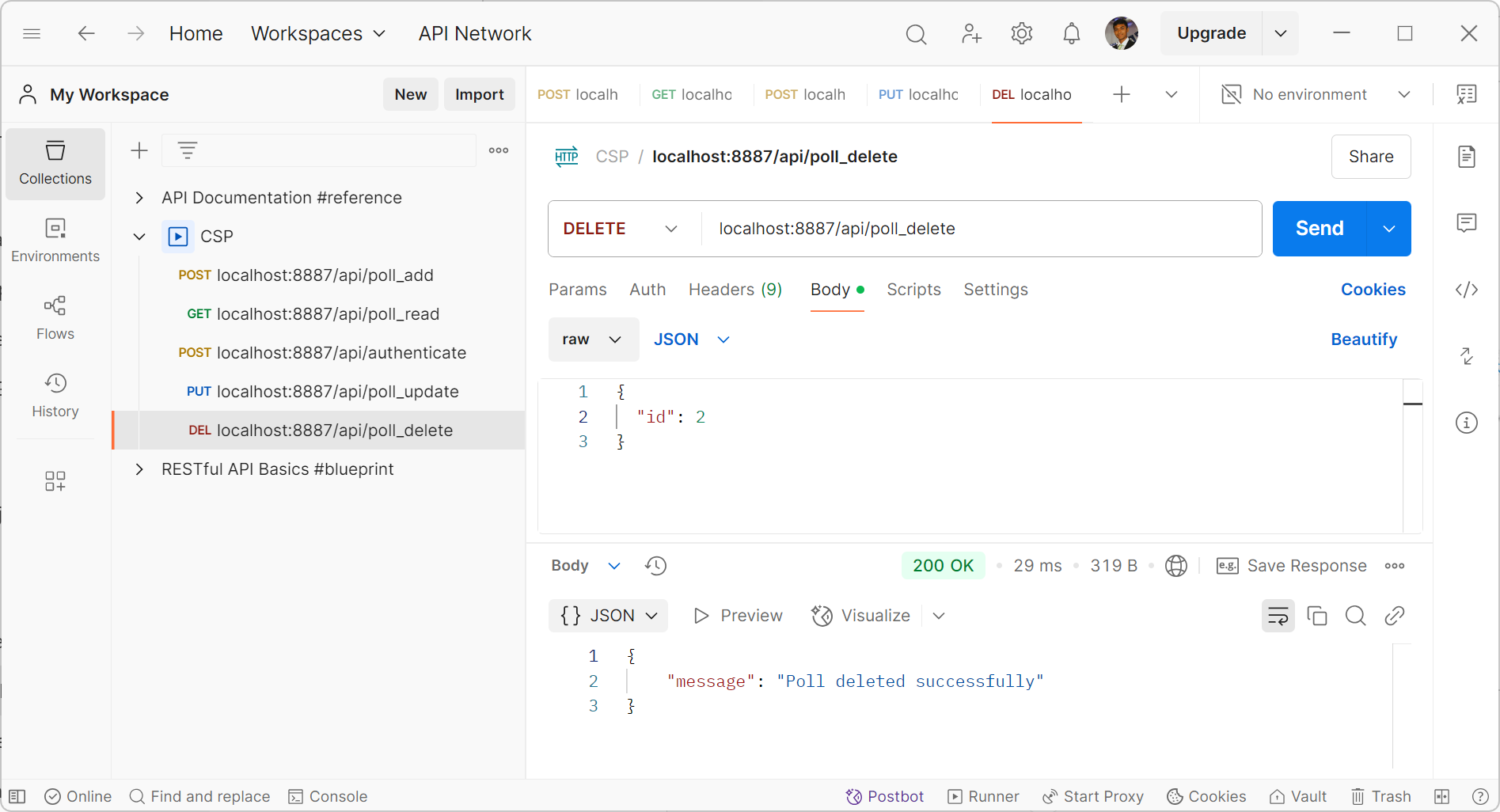This screenshot has width=1500, height=812.
Task: Open the response history clock icon
Action: coord(655,566)
